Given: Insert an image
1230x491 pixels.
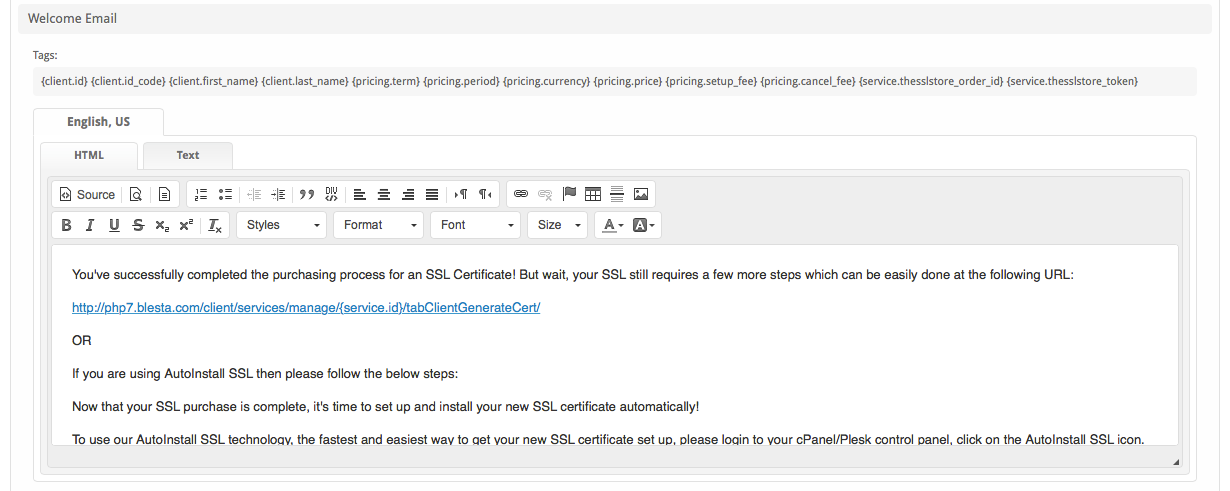Looking at the screenshot, I should click(x=641, y=194).
